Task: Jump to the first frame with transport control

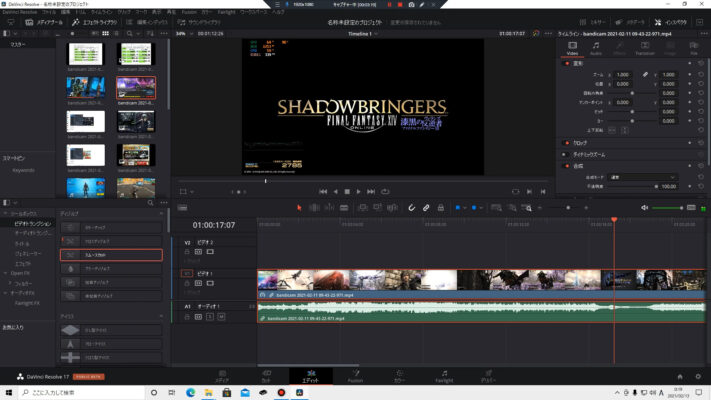Action: (322, 191)
